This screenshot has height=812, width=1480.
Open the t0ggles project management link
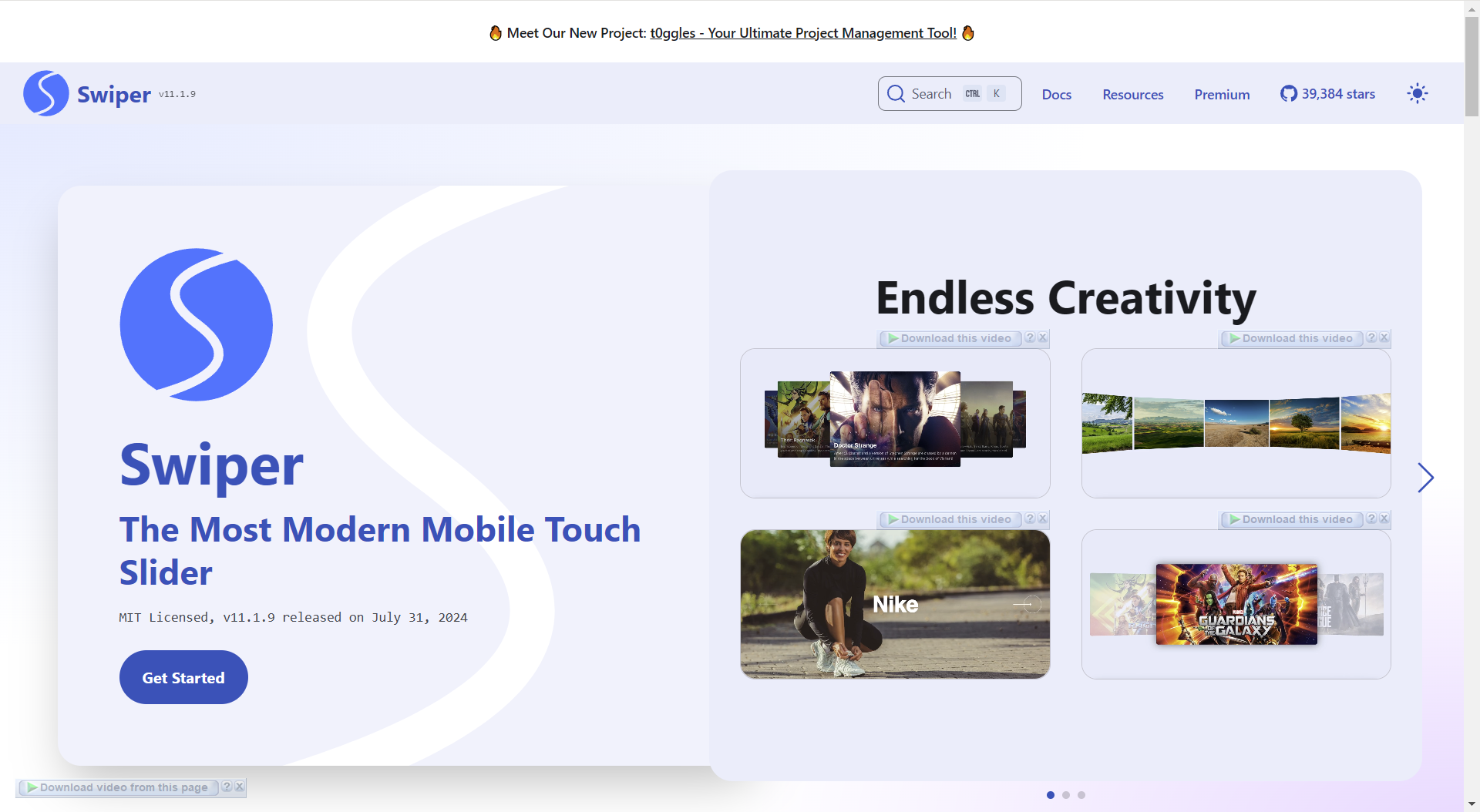802,33
